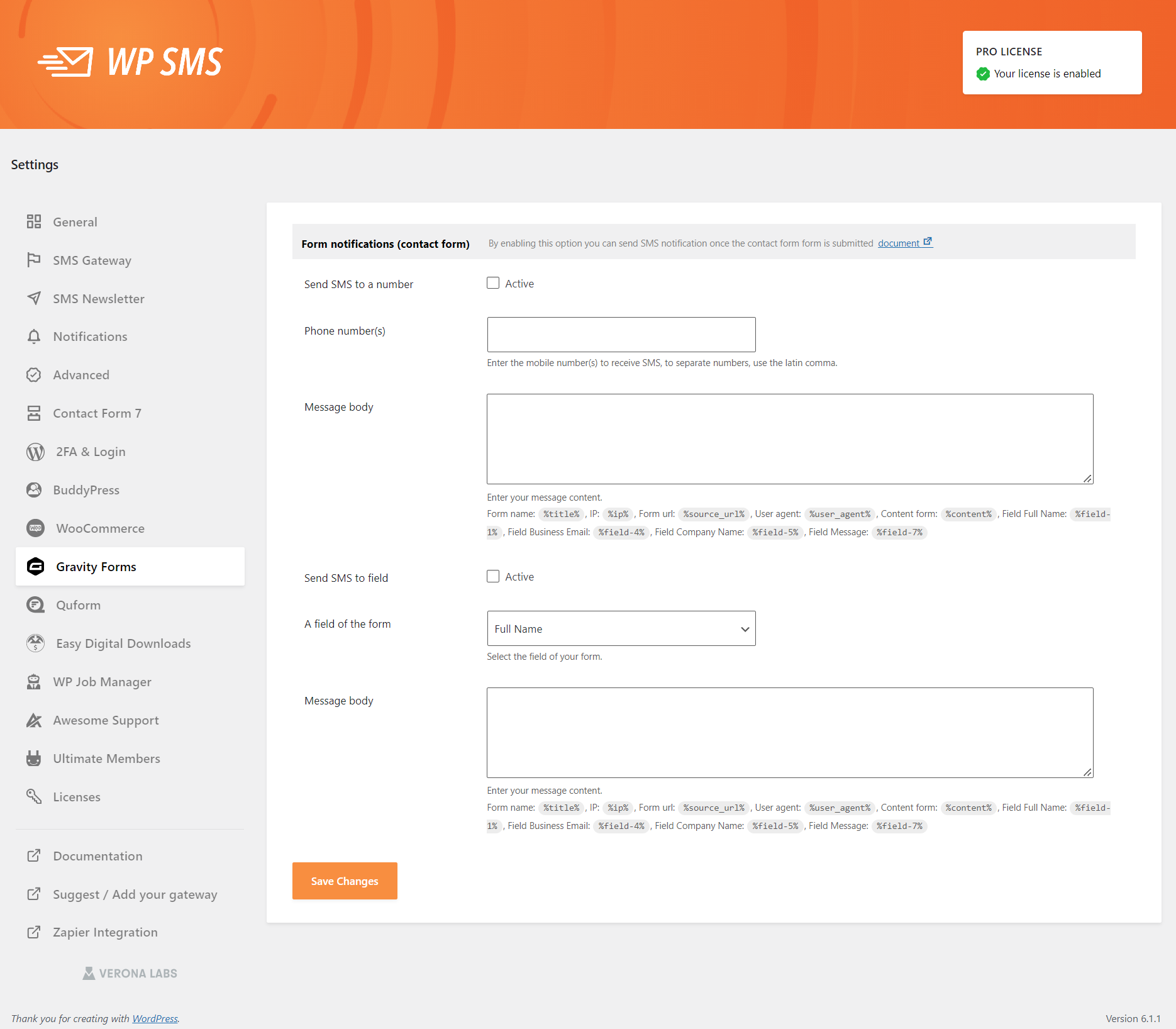Image resolution: width=1176 pixels, height=1029 pixels.
Task: Click the Ultimate Members plug icon
Action: click(x=34, y=759)
